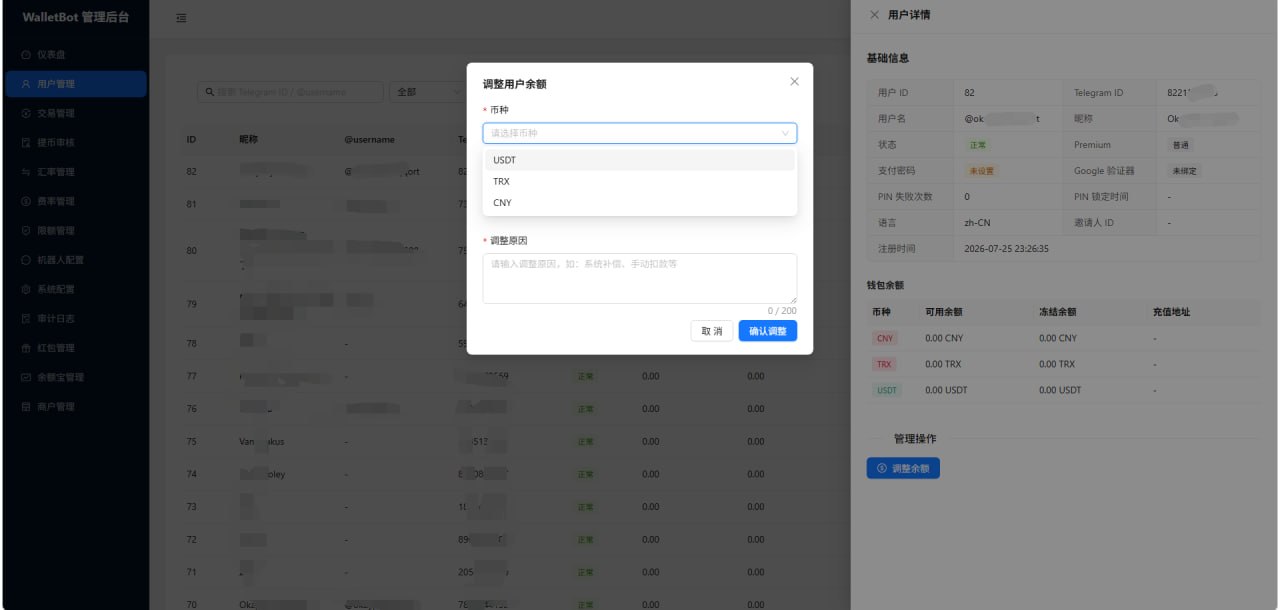
Task: Open the 全部 status filter dropdown
Action: (x=428, y=92)
